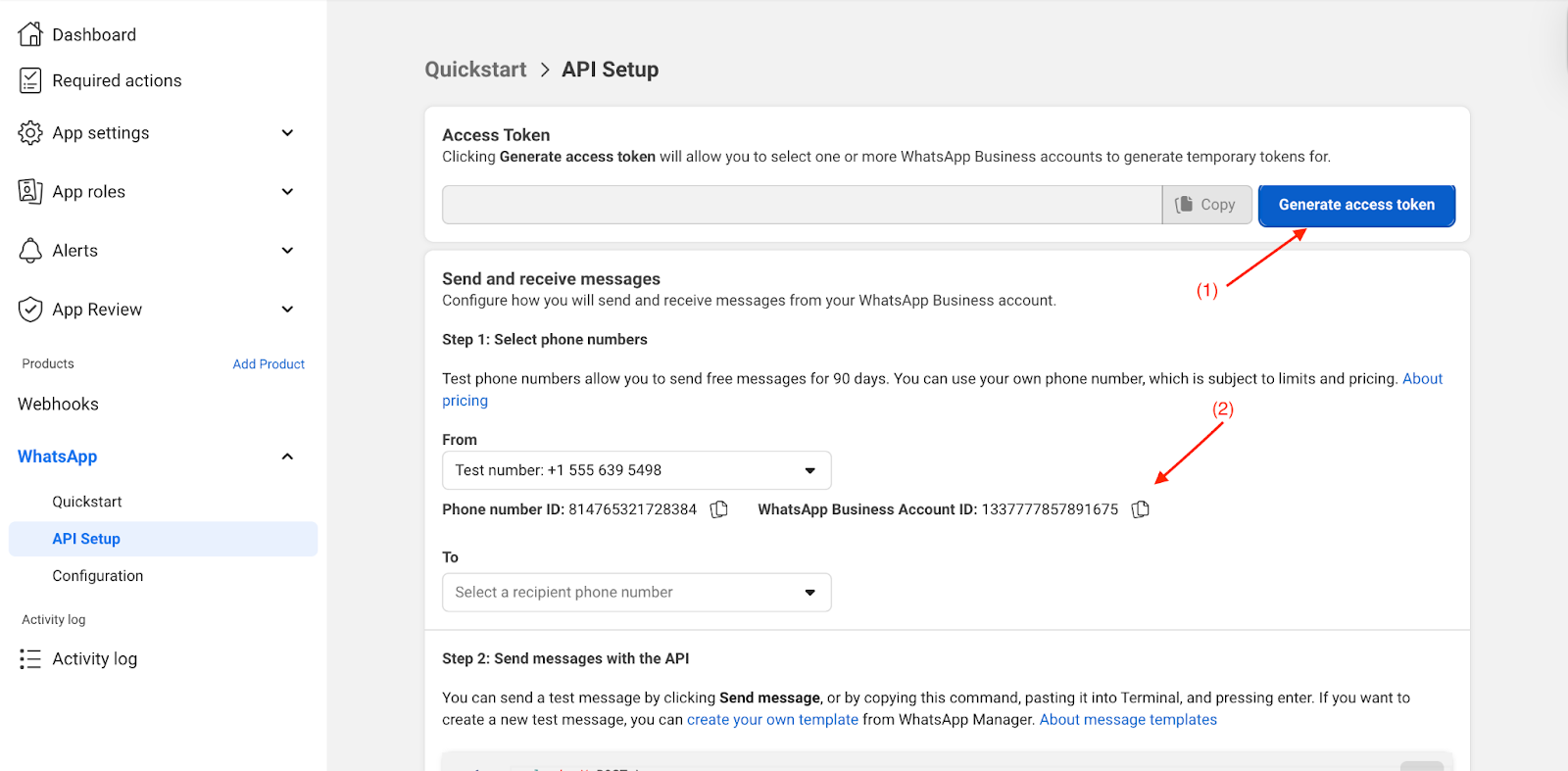The height and width of the screenshot is (771, 1568).
Task: Open the recipient phone number dropdown
Action: tap(636, 593)
